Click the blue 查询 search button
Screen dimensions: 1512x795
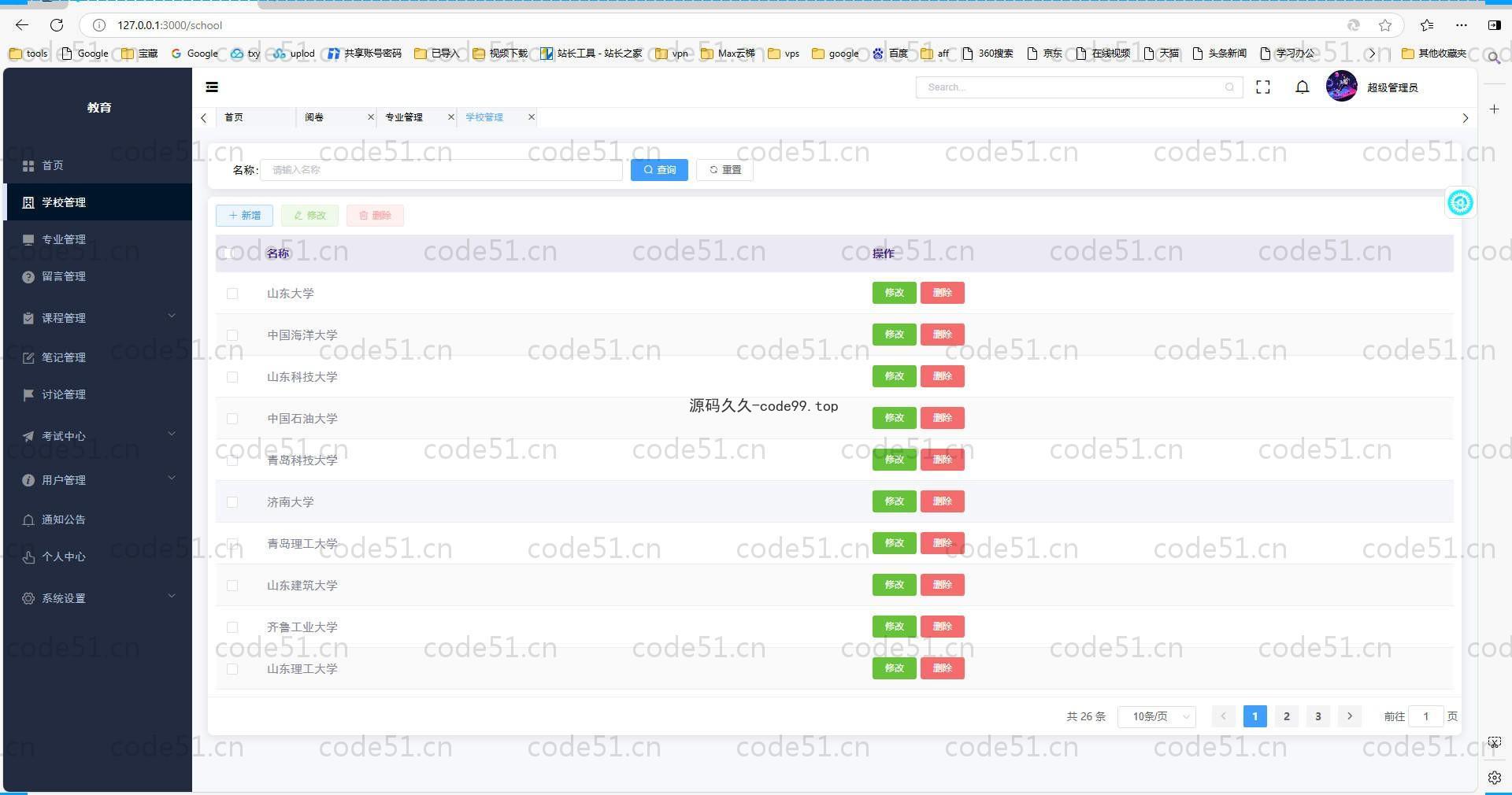coord(659,170)
